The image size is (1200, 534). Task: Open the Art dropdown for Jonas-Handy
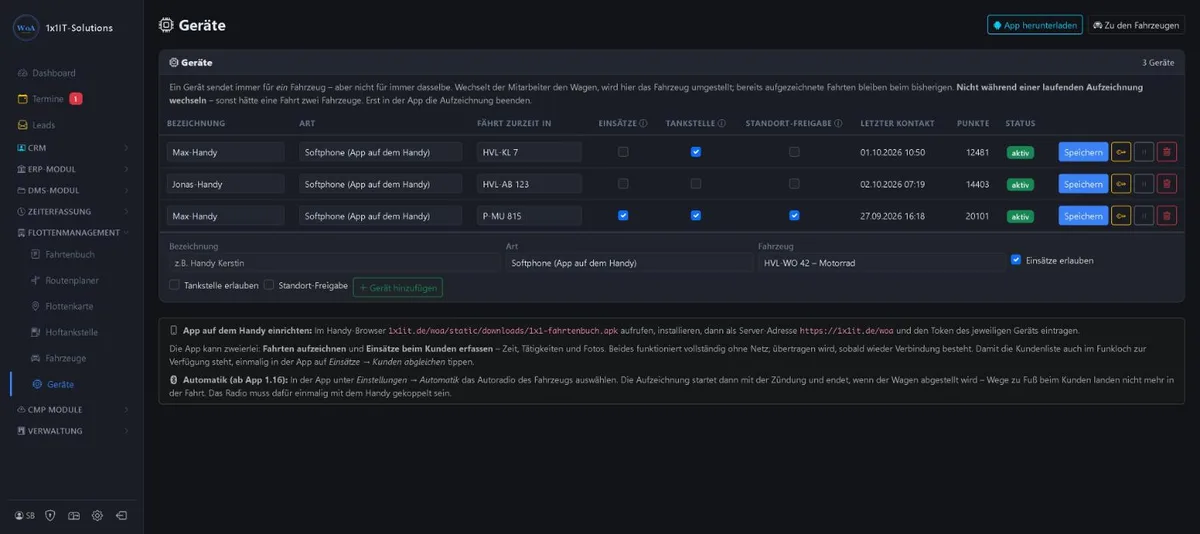click(x=381, y=184)
